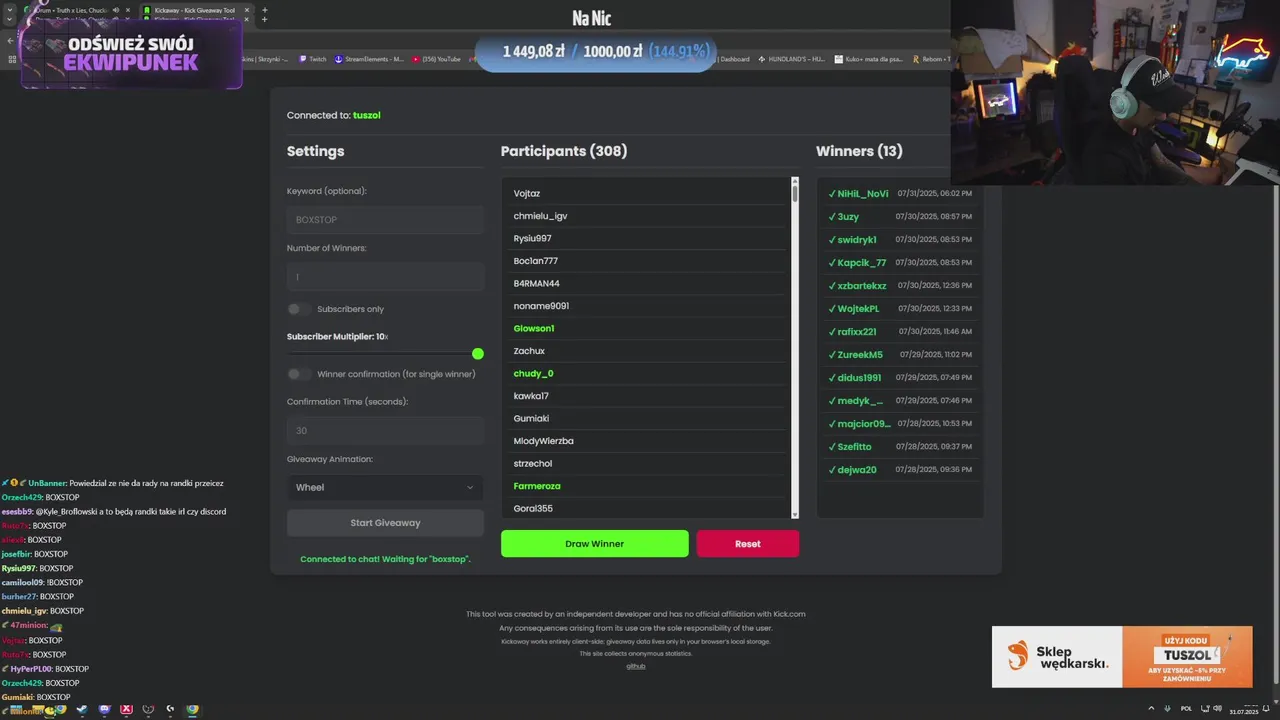The height and width of the screenshot is (720, 1280).
Task: Click the participants list scroll-down arrow
Action: (x=795, y=514)
